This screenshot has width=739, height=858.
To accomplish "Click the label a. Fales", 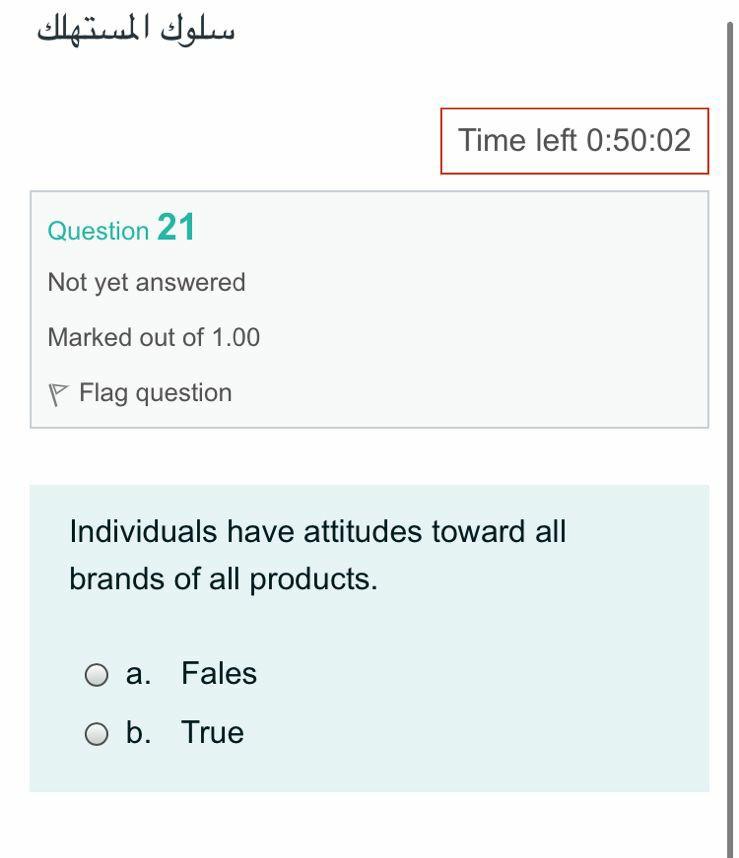I will (190, 674).
